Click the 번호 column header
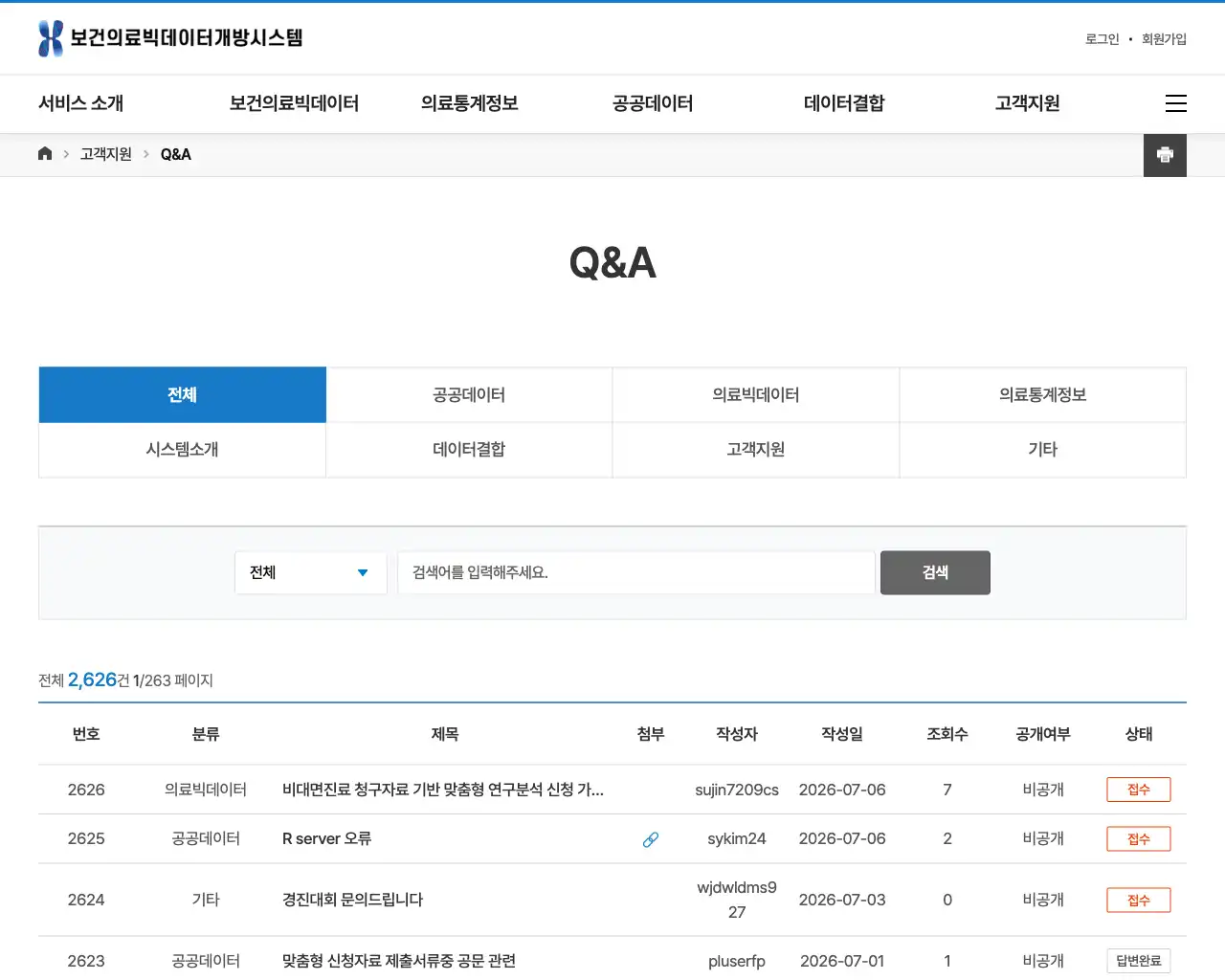Viewport: 1225px width, 980px height. 86,734
